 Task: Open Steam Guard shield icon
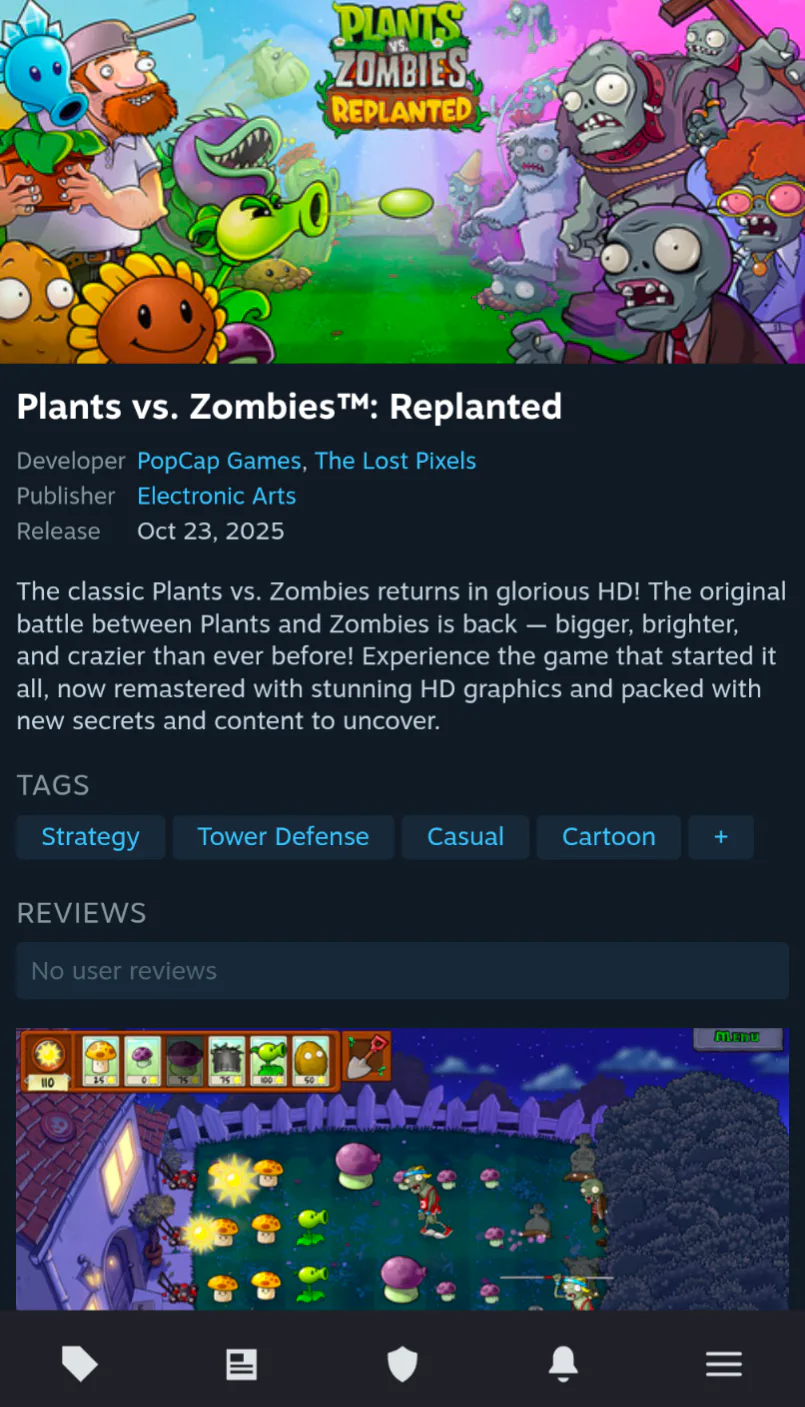point(402,1363)
